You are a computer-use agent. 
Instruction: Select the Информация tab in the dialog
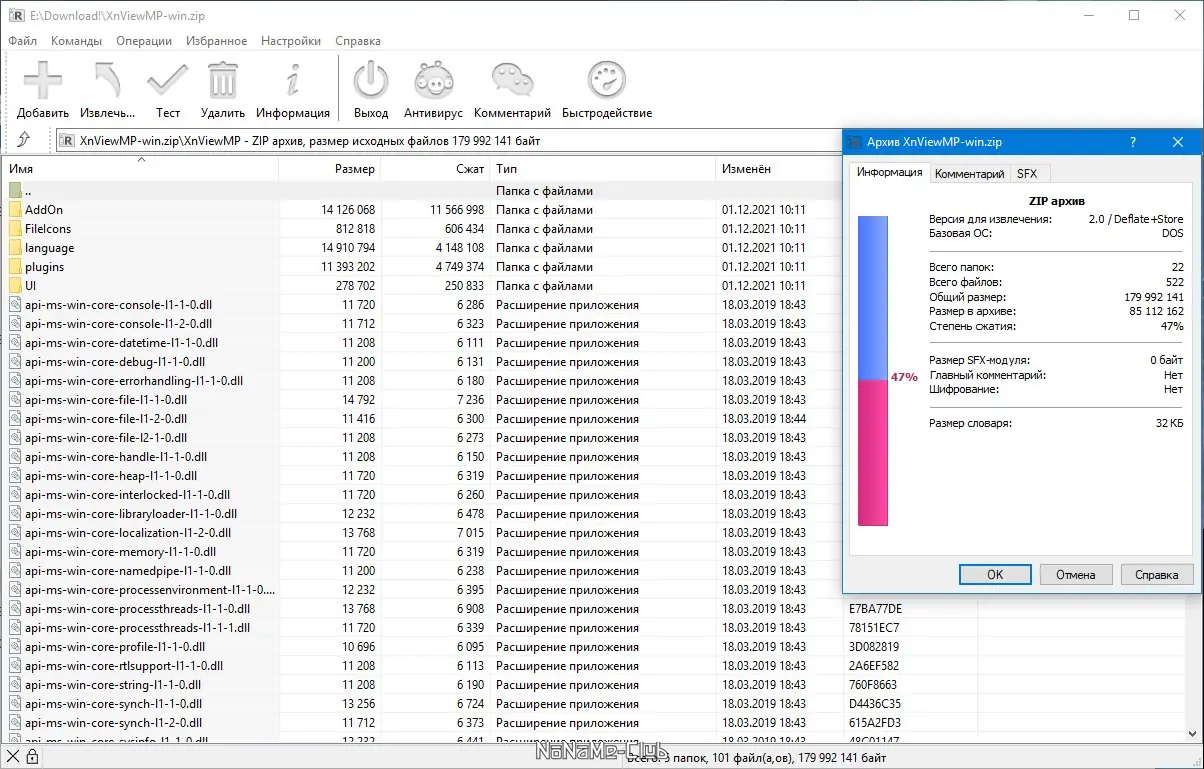pyautogui.click(x=889, y=172)
